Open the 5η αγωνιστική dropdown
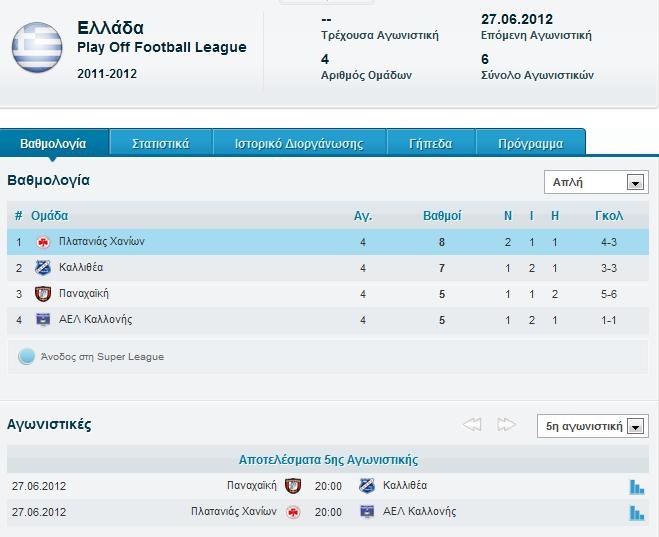The image size is (659, 537). tap(593, 426)
